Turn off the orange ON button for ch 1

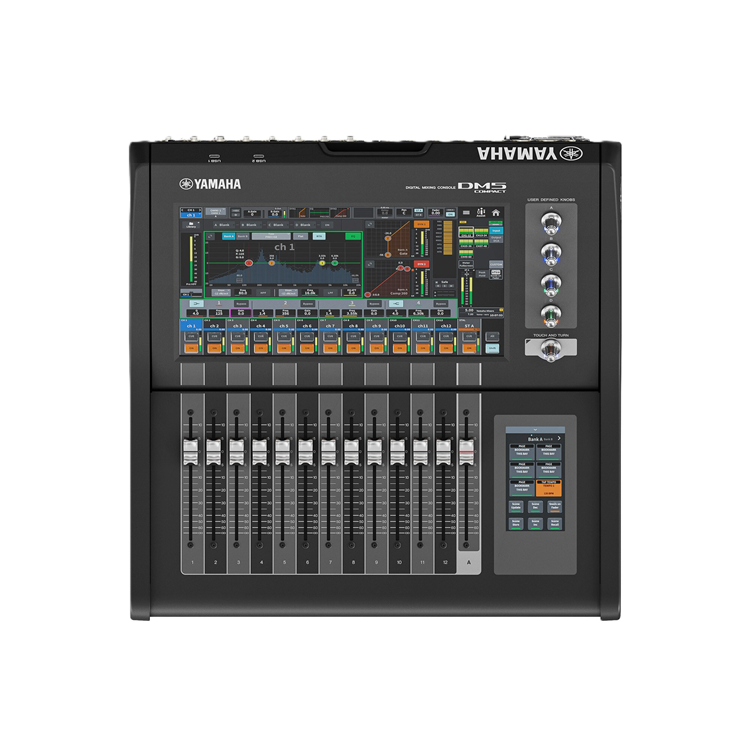pos(191,348)
